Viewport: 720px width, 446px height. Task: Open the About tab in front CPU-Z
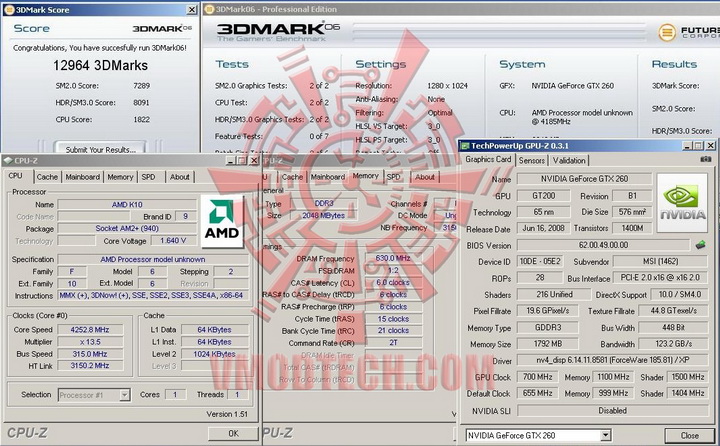click(180, 177)
